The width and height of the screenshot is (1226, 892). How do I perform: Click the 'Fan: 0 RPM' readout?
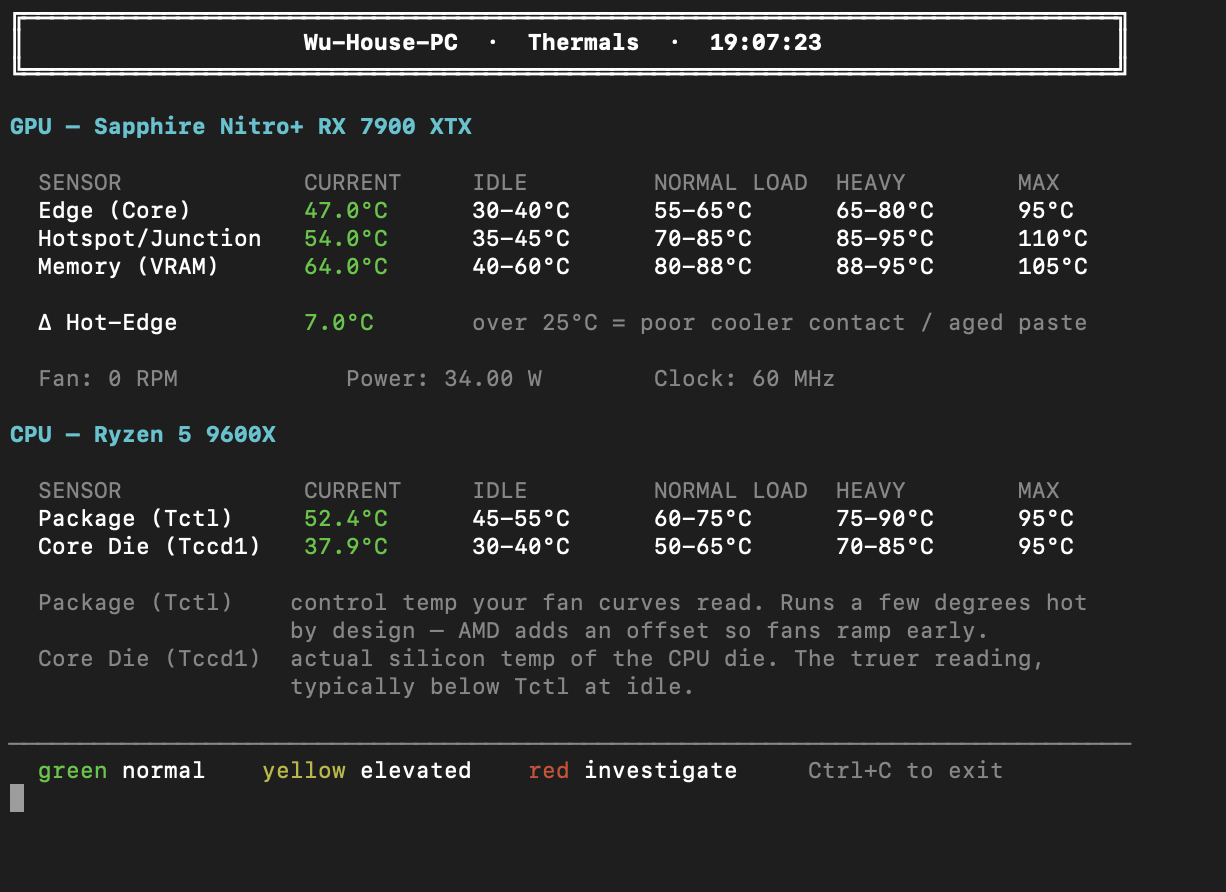(108, 378)
